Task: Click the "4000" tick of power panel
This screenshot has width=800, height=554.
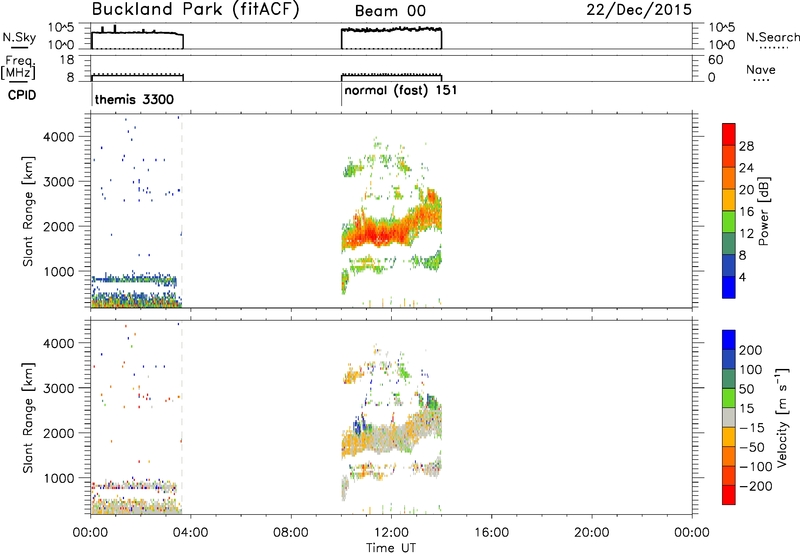Action: point(59,137)
